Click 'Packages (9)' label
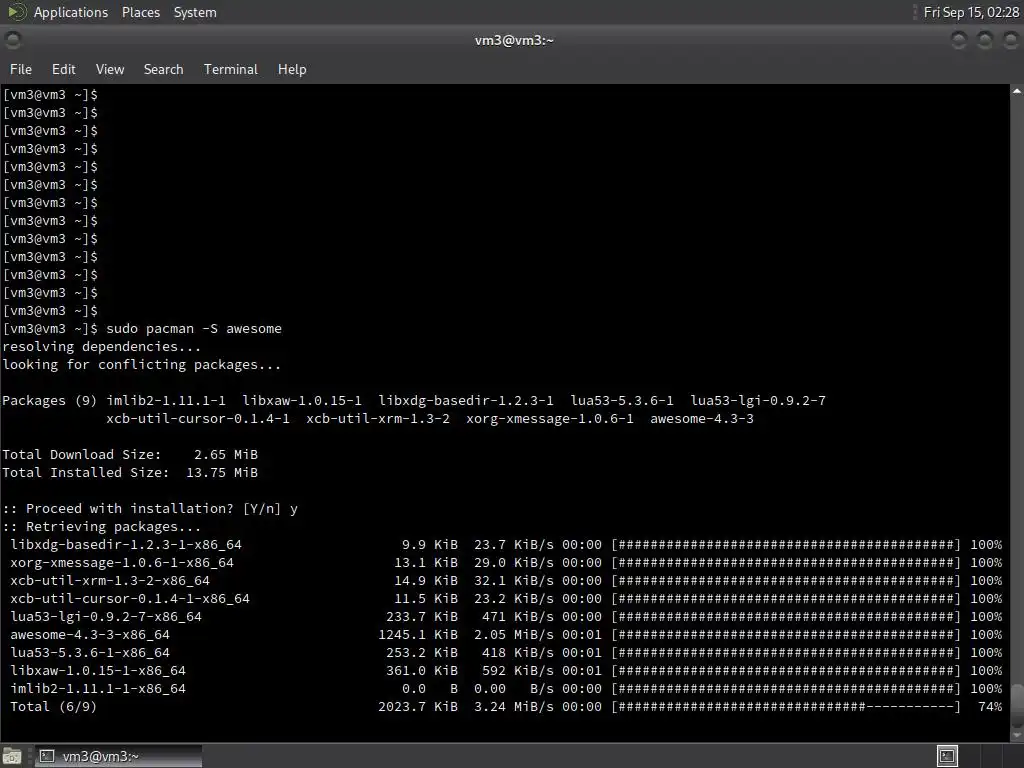The image size is (1024, 768). tap(49, 400)
